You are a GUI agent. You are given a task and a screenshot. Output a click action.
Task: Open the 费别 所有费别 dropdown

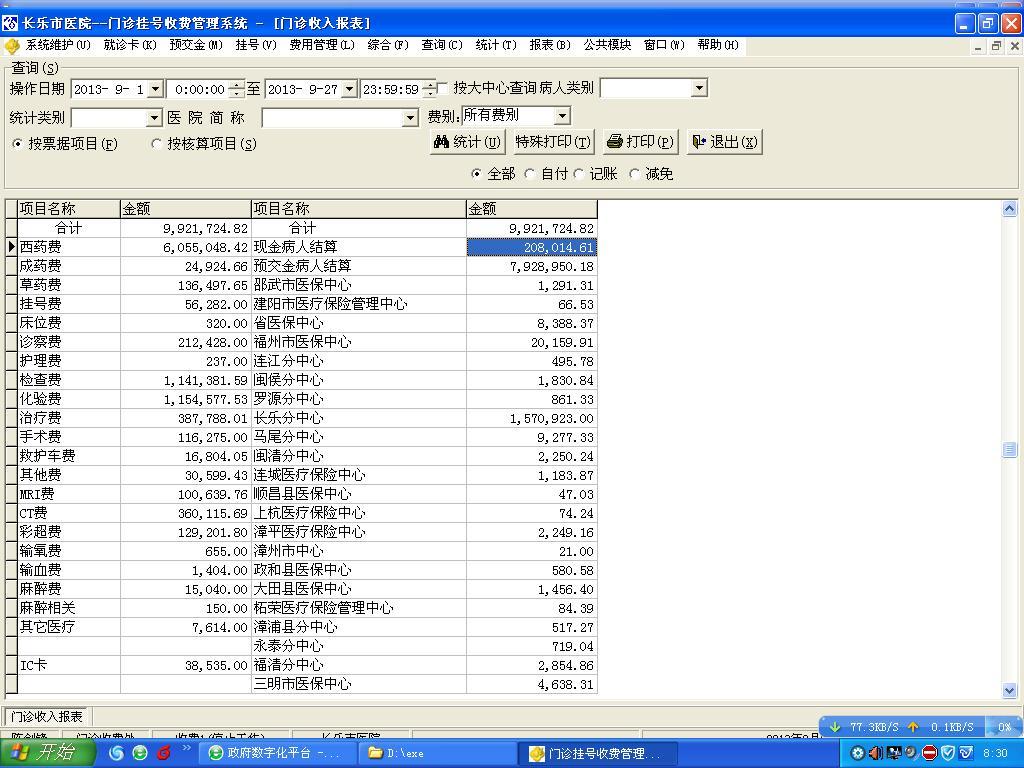562,116
